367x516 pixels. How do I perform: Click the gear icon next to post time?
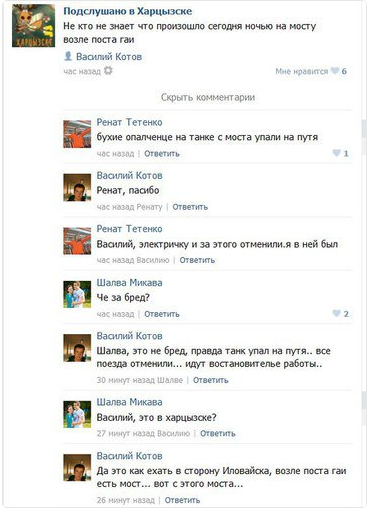pyautogui.click(x=108, y=71)
